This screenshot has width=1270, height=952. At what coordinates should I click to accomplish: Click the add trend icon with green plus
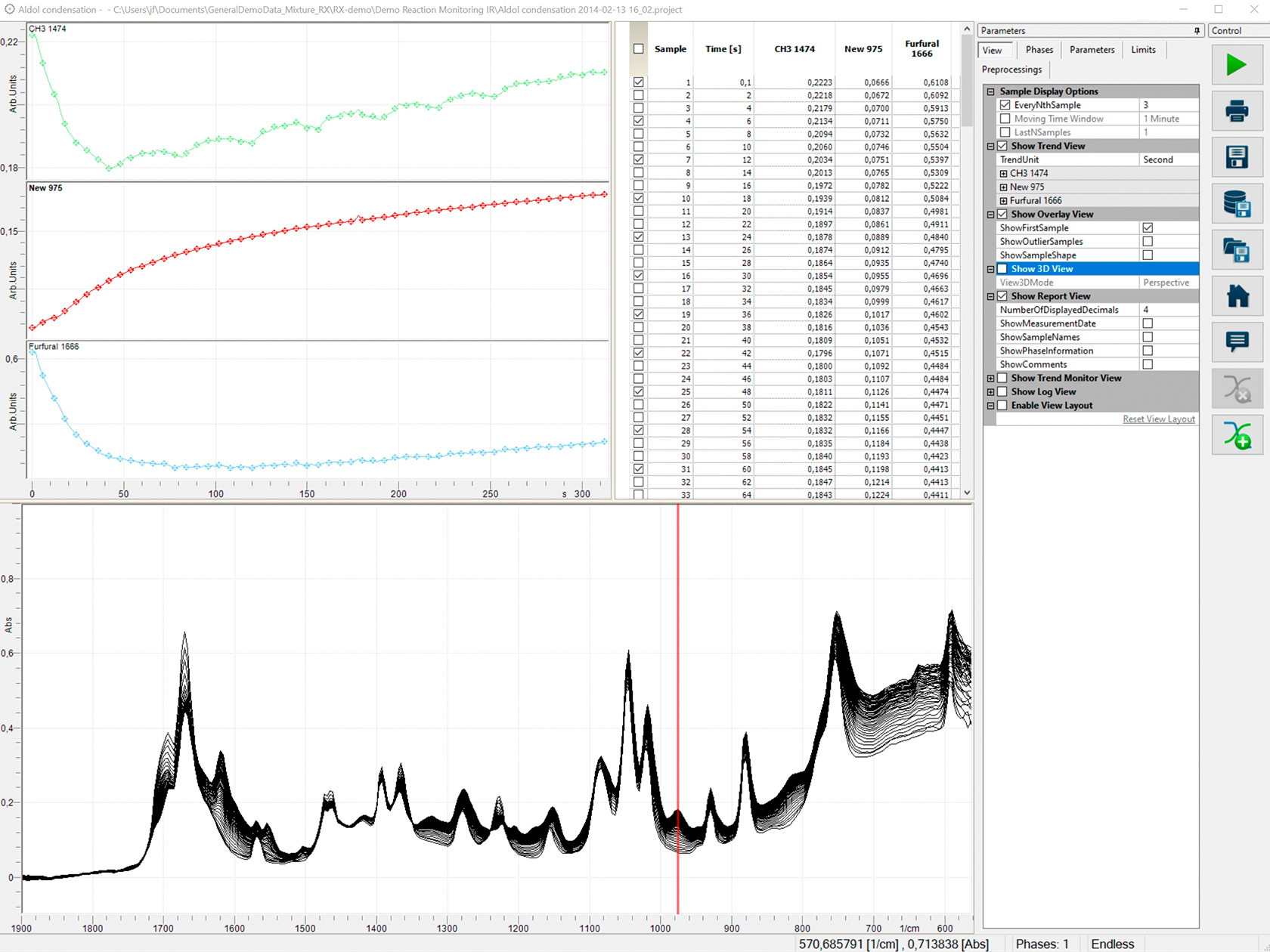click(x=1237, y=435)
